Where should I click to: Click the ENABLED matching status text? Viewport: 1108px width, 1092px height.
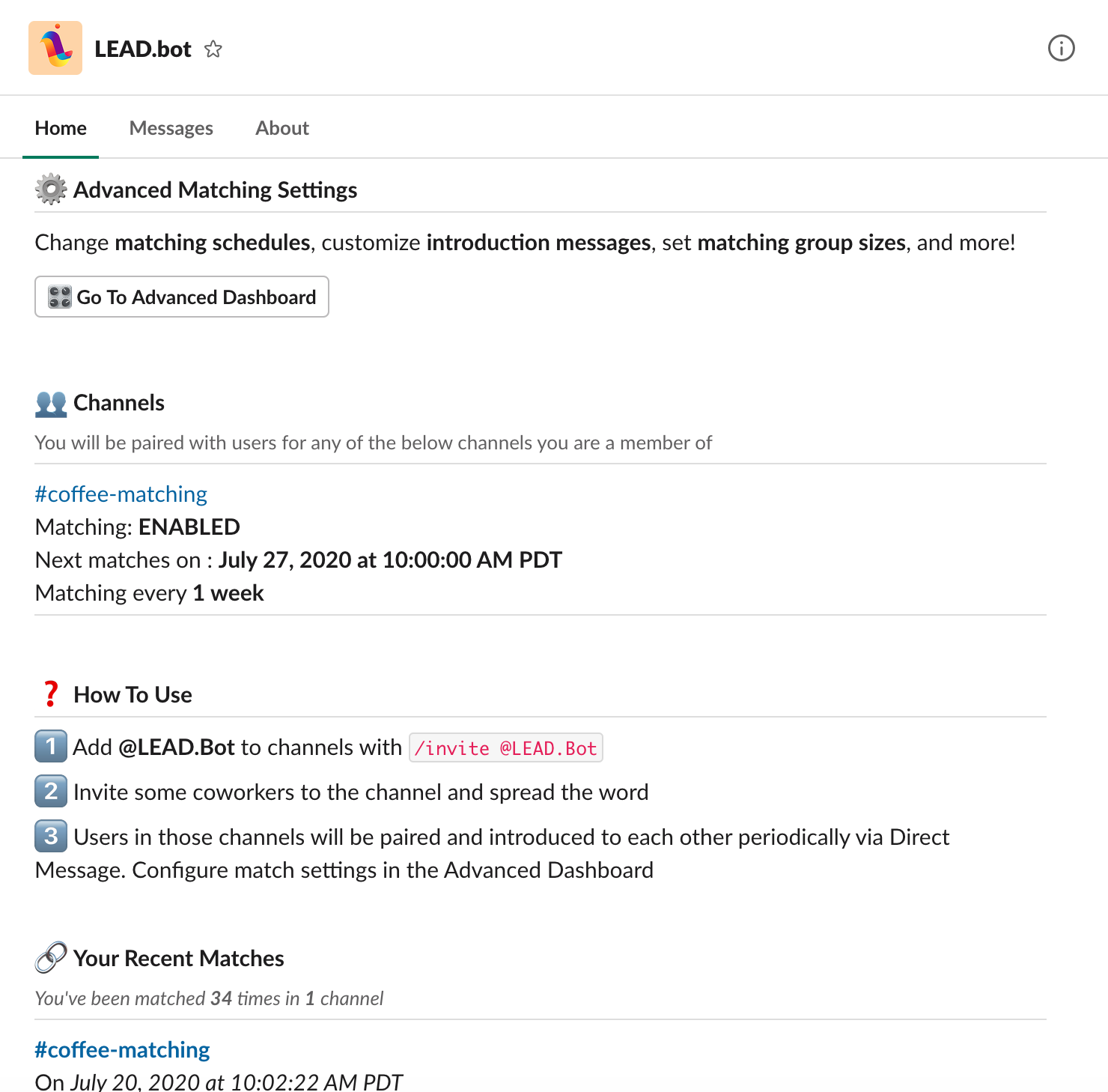[189, 527]
